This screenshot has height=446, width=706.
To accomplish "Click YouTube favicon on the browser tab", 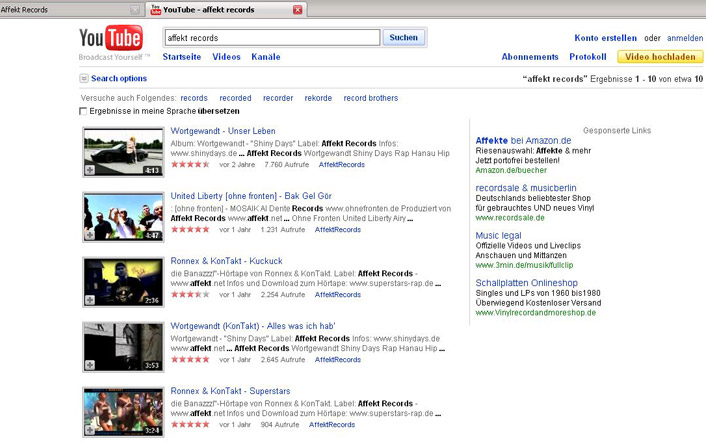I will 155,9.
